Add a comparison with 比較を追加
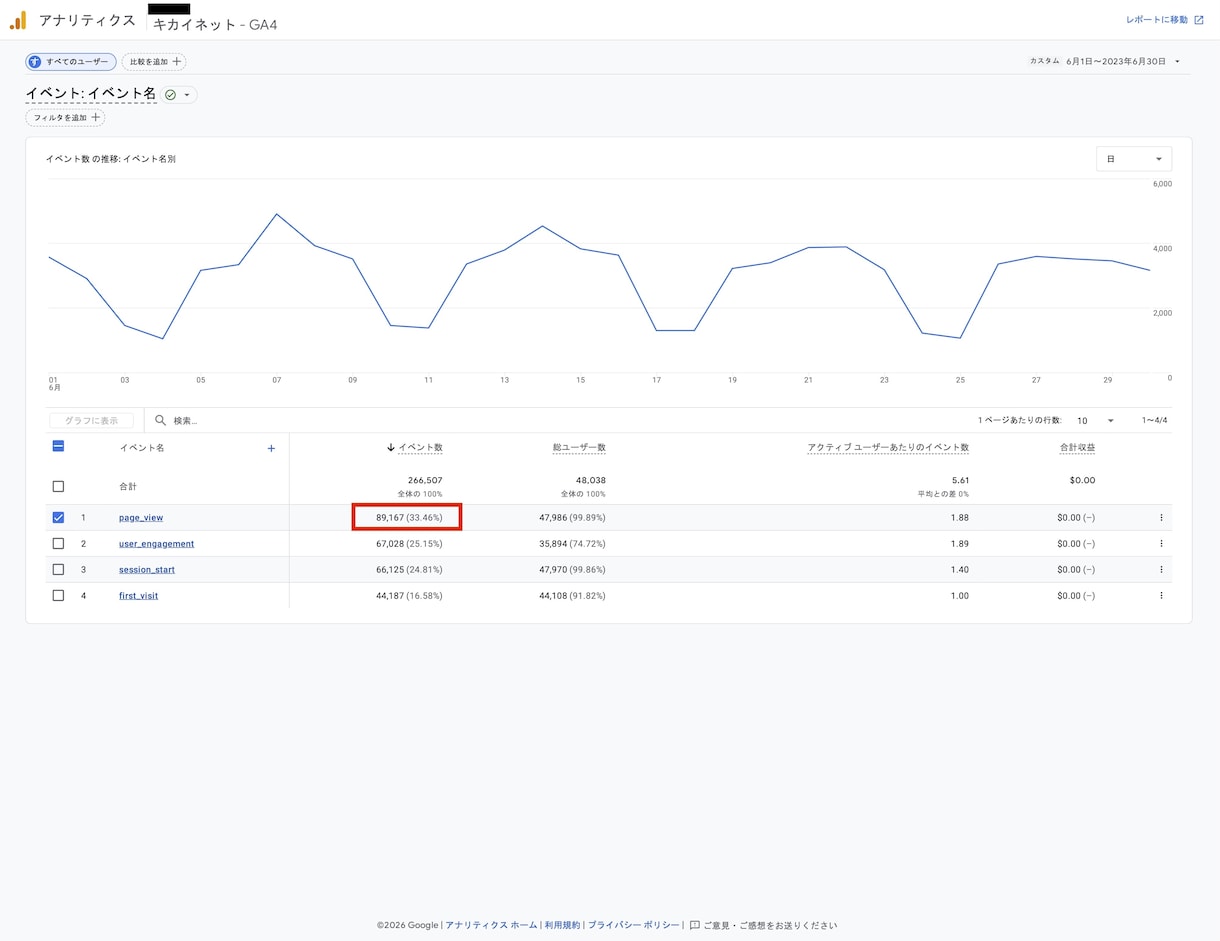This screenshot has width=1220, height=941. click(154, 62)
